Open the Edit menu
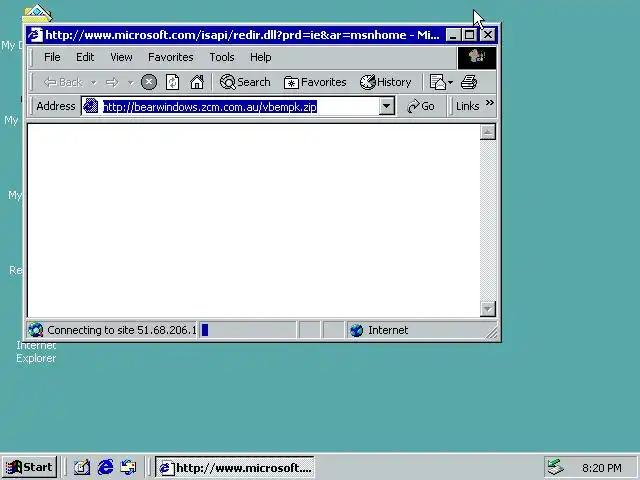This screenshot has width=640, height=480. [85, 57]
